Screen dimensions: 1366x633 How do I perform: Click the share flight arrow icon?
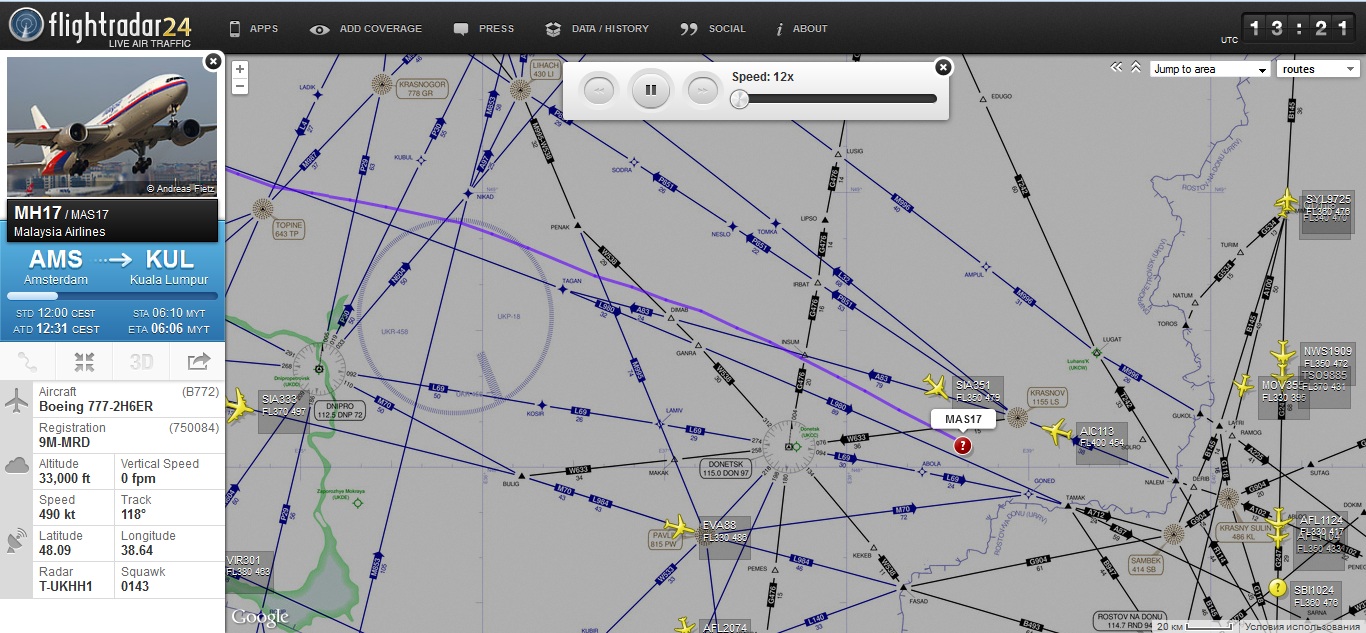point(198,362)
